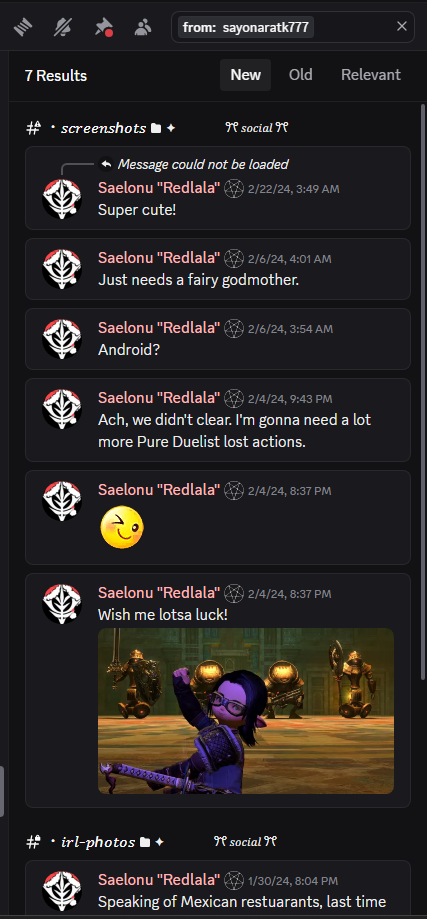Open the "Super cute!" message result
Image resolution: width=427 pixels, height=919 pixels.
[218, 188]
